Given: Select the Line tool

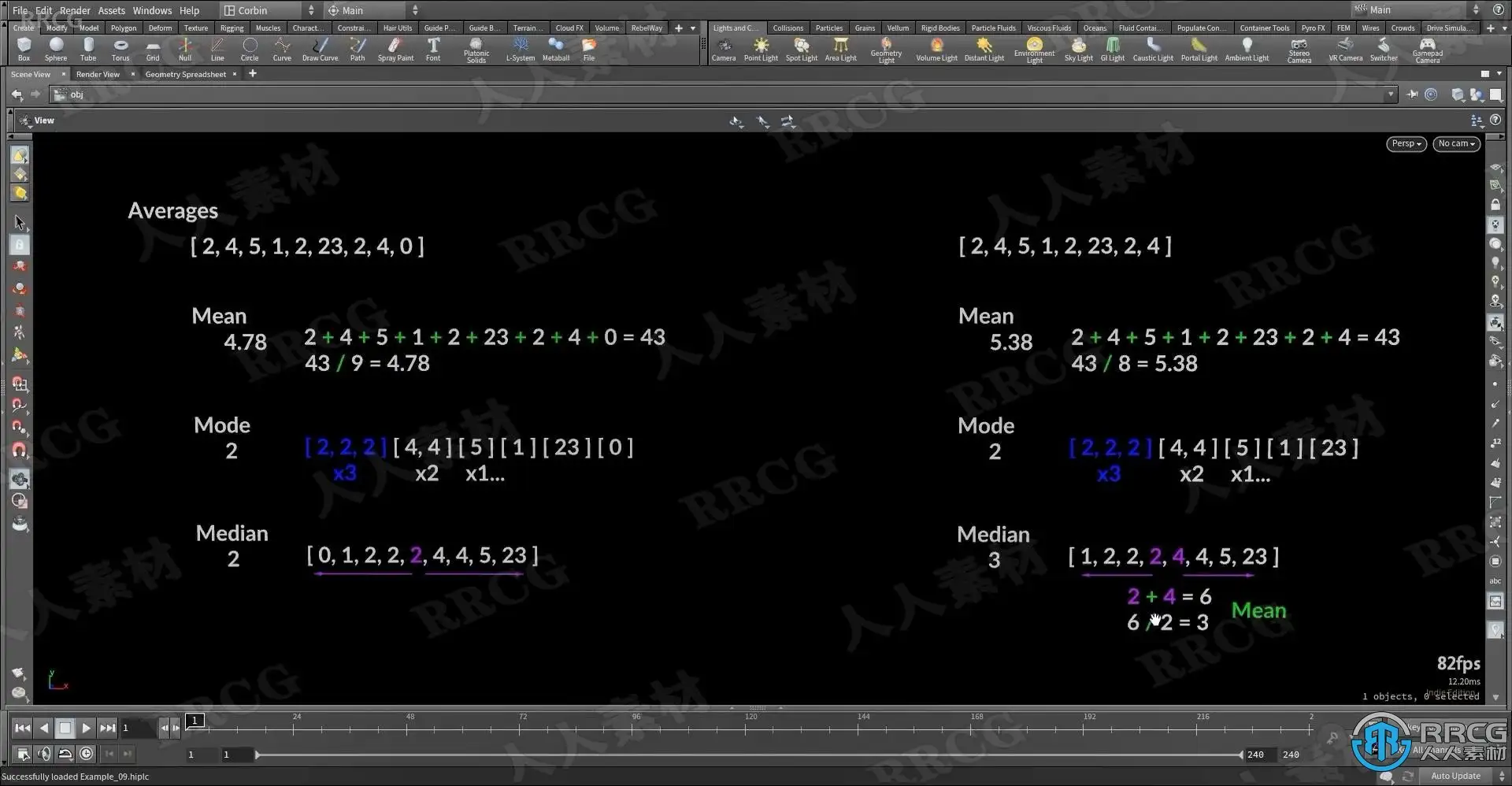Looking at the screenshot, I should (x=217, y=50).
